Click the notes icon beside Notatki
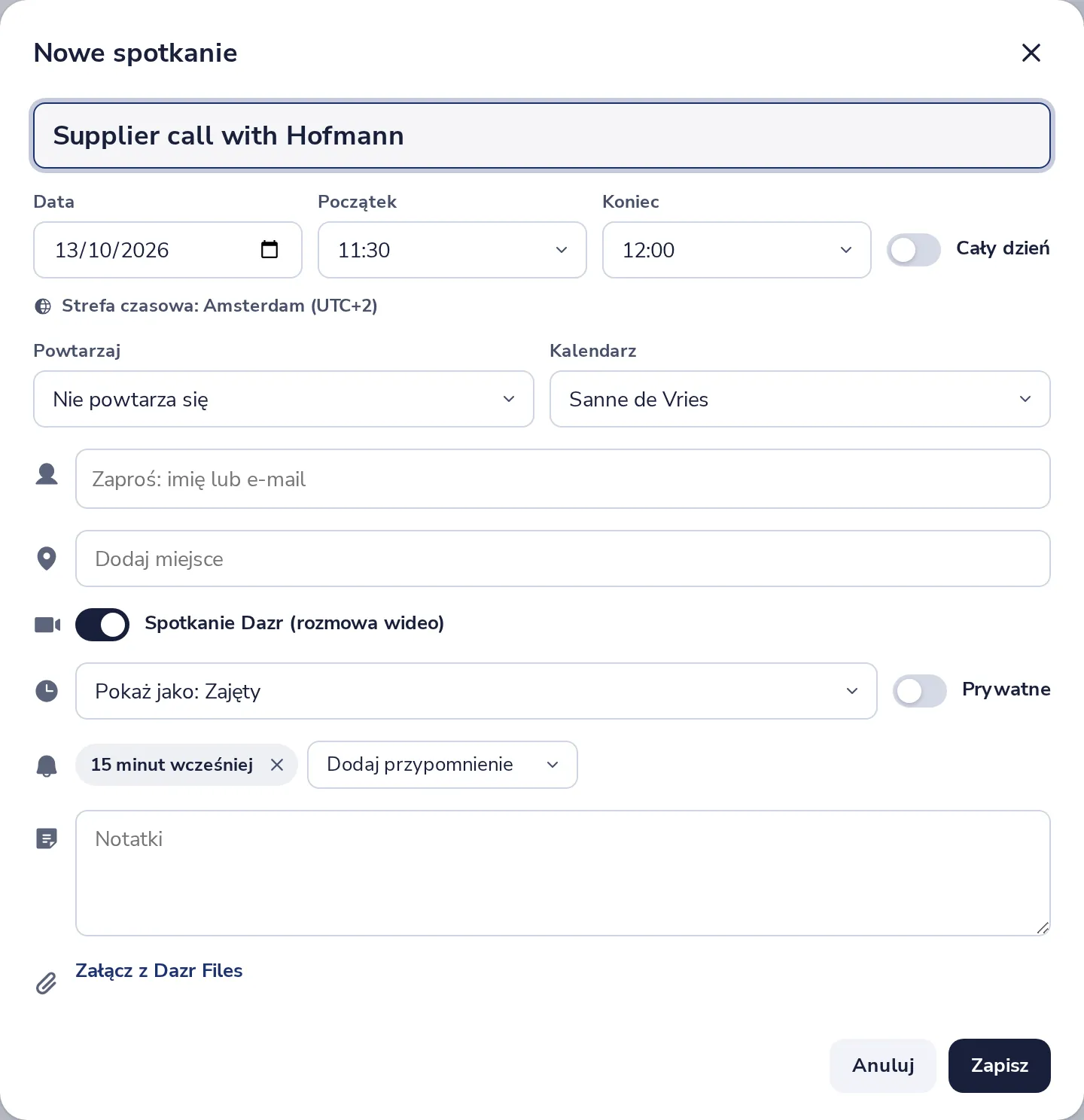This screenshot has width=1084, height=1120. point(47,838)
